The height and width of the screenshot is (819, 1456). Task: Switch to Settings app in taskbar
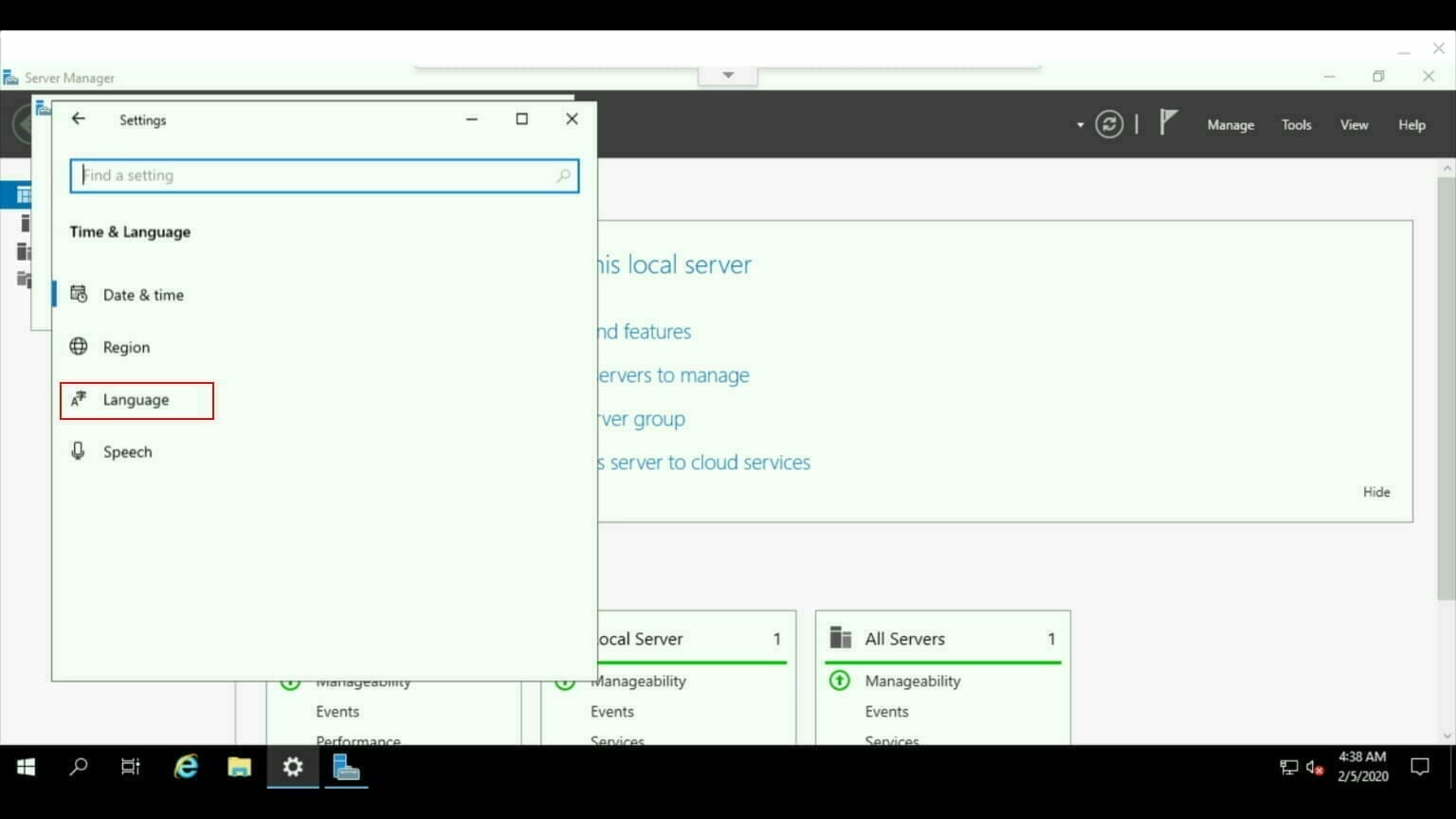pyautogui.click(x=293, y=768)
